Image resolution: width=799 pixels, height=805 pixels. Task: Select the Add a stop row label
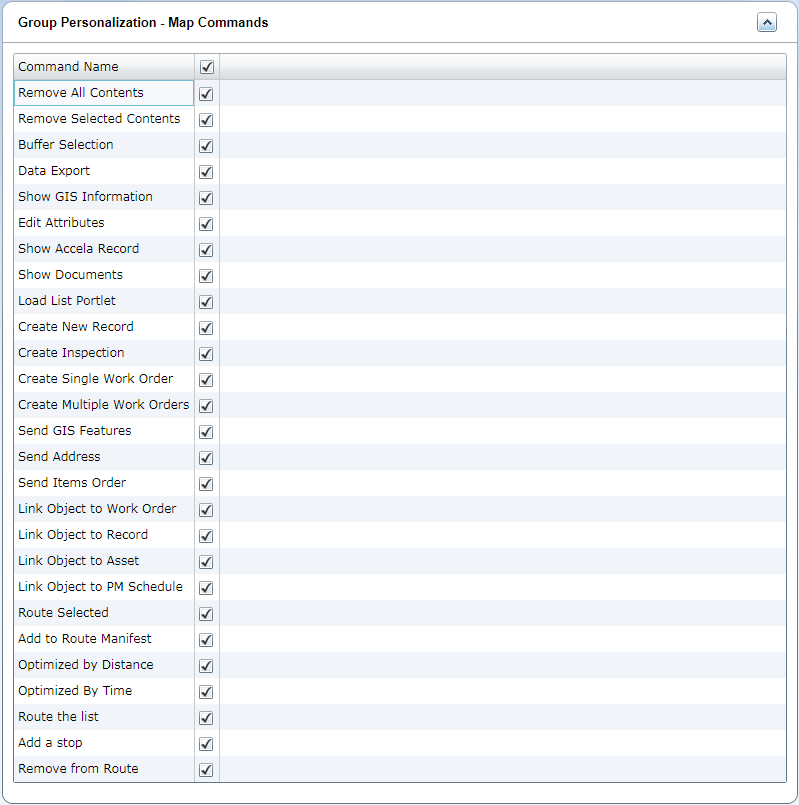pyautogui.click(x=50, y=743)
